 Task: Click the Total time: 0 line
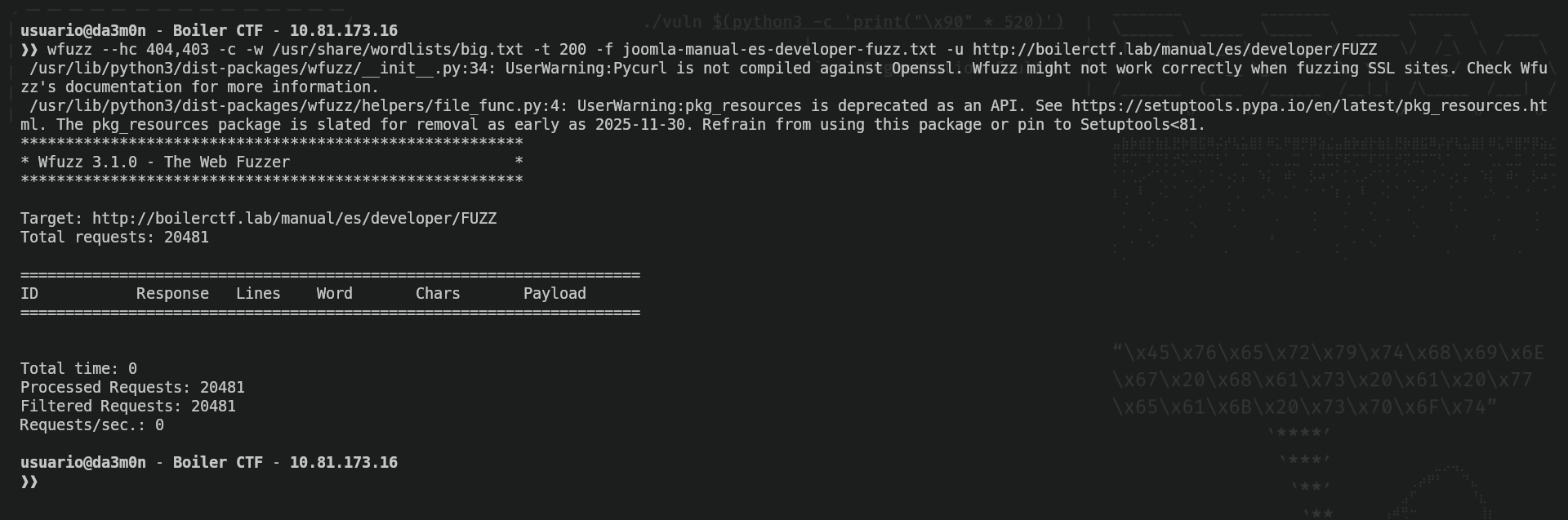pyautogui.click(x=78, y=369)
